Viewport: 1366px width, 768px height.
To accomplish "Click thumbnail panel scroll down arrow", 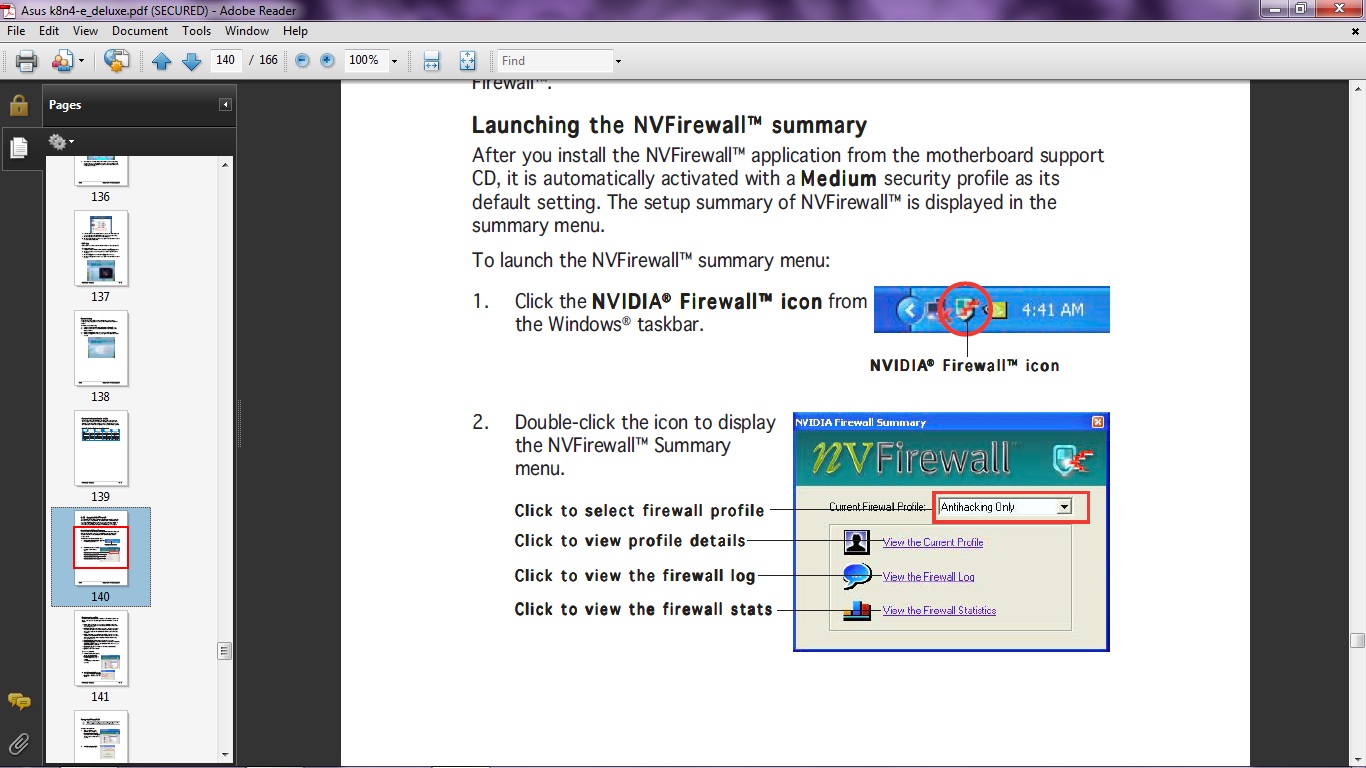I will pyautogui.click(x=225, y=754).
